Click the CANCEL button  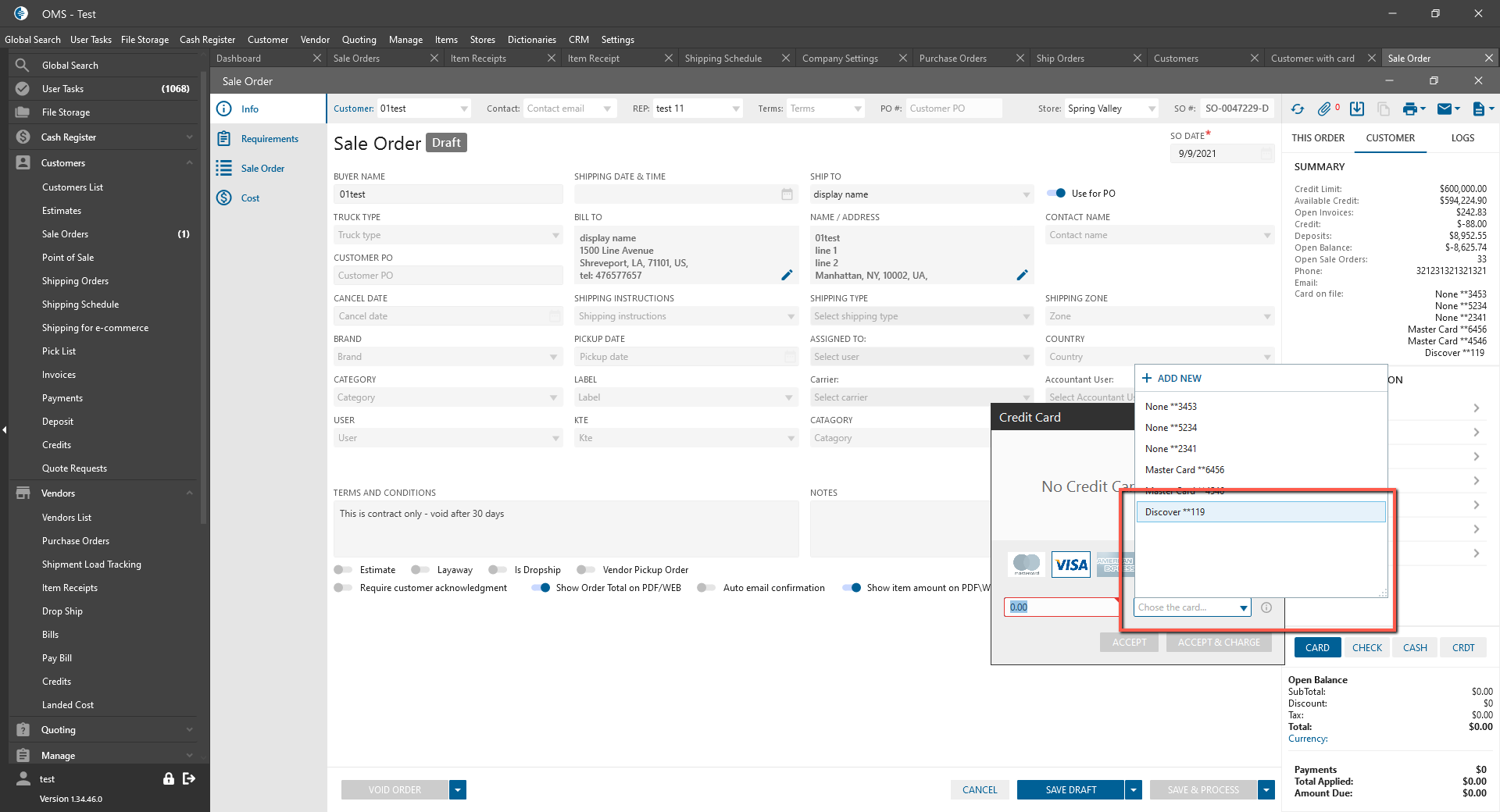980,790
